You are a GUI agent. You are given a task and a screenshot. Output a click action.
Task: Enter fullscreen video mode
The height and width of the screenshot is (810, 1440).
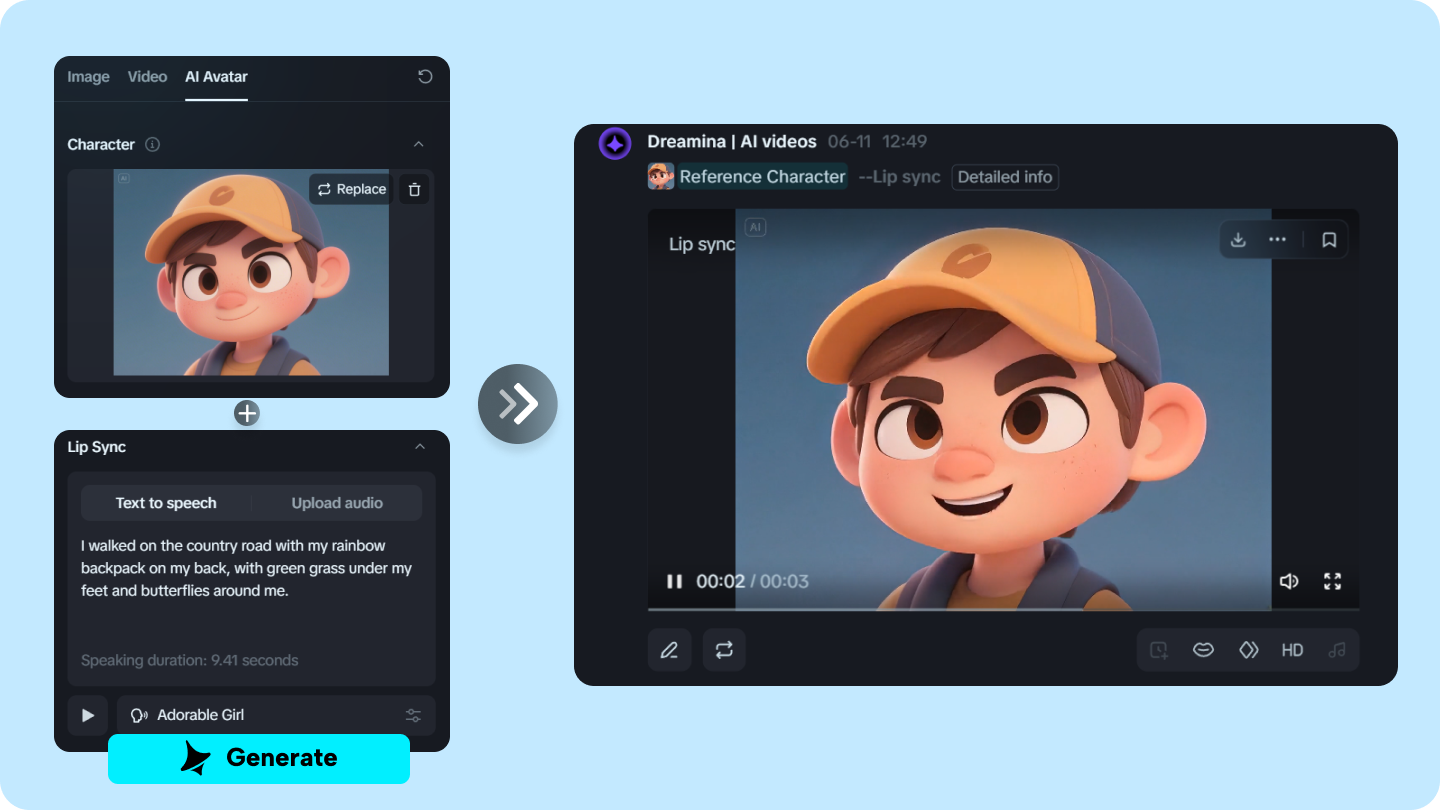pos(1333,581)
